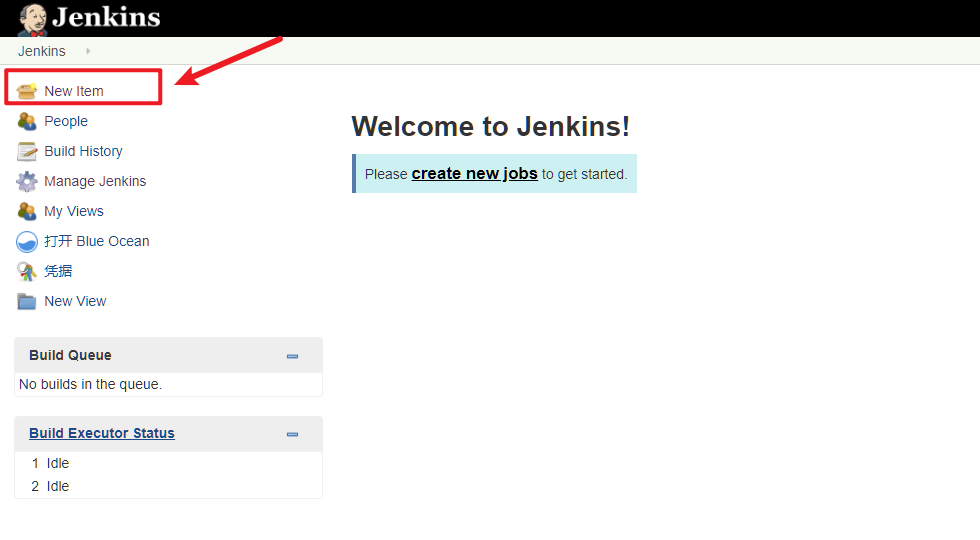Click the Manage Jenkins gear icon

[x=27, y=181]
